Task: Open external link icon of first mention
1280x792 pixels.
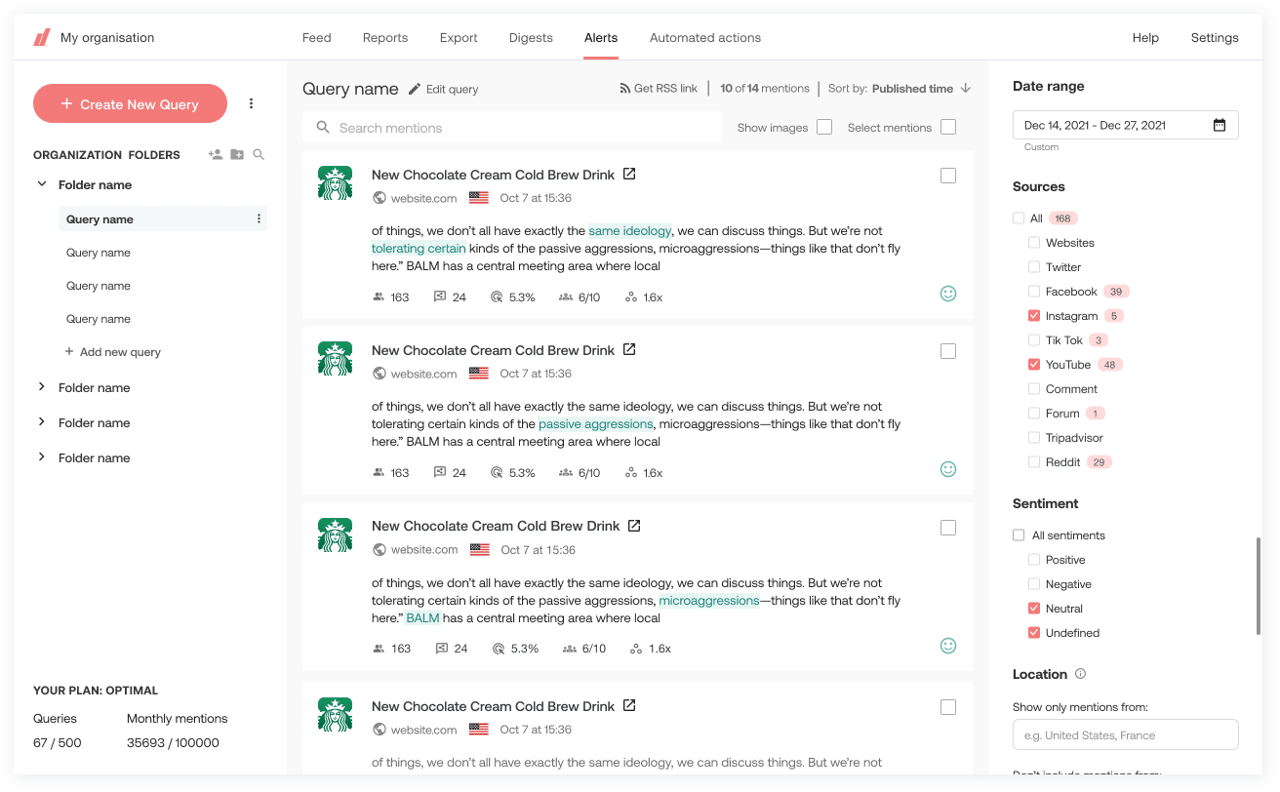Action: [x=629, y=174]
